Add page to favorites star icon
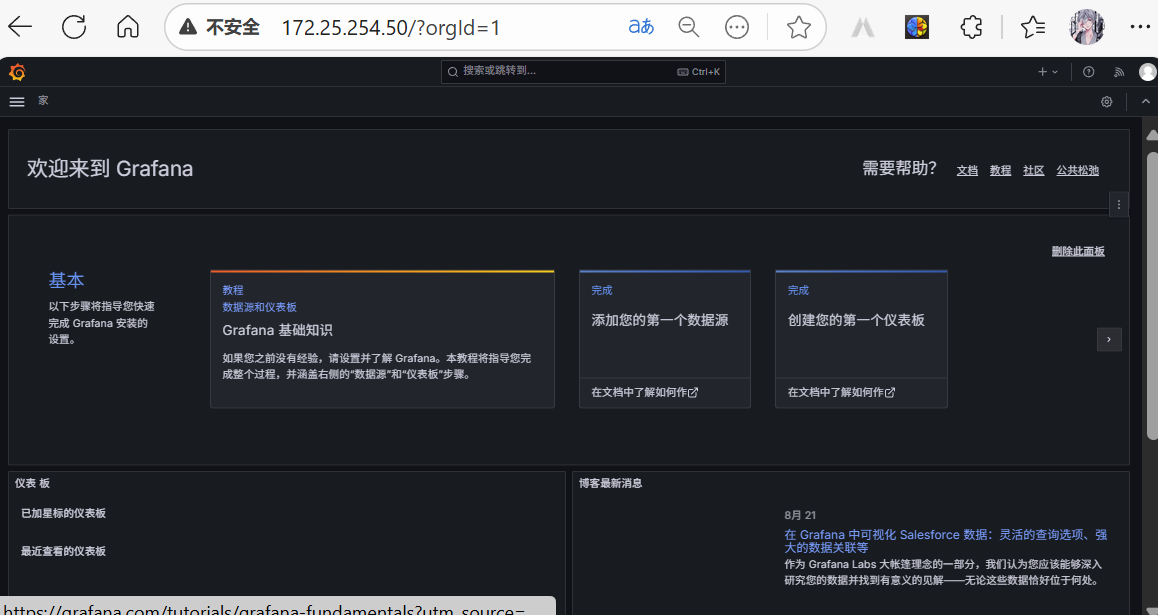The width and height of the screenshot is (1158, 615). (798, 27)
